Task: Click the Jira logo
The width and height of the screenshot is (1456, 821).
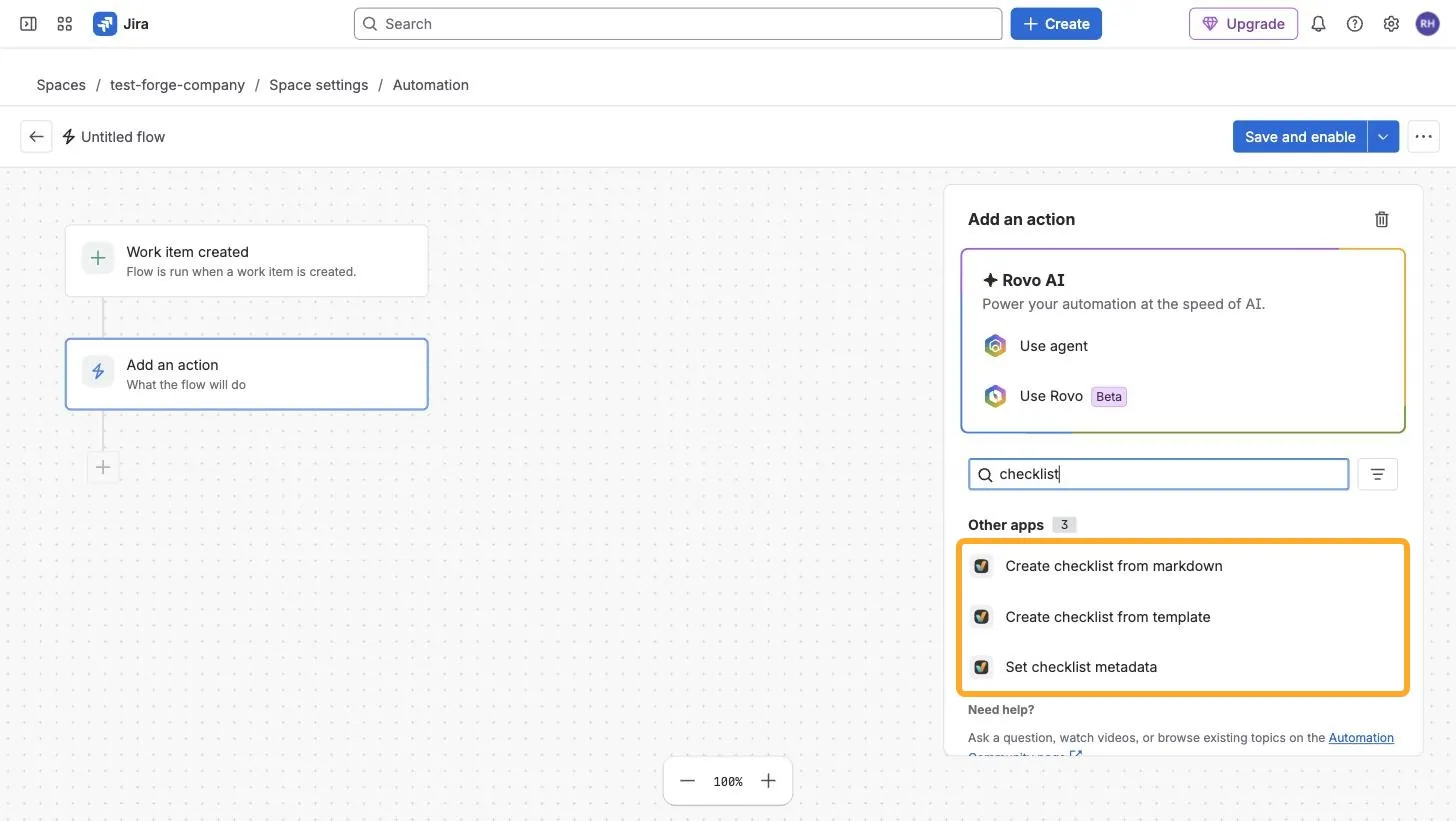Action: pyautogui.click(x=121, y=24)
